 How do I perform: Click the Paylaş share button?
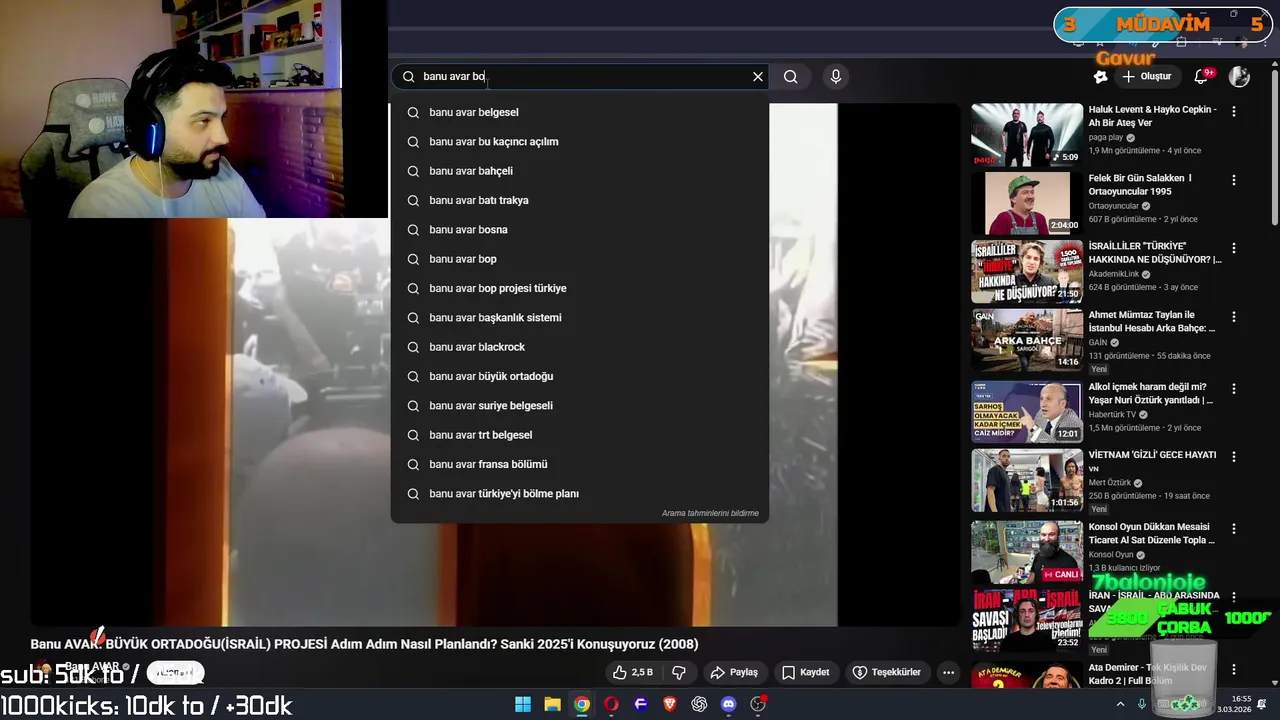734,673
